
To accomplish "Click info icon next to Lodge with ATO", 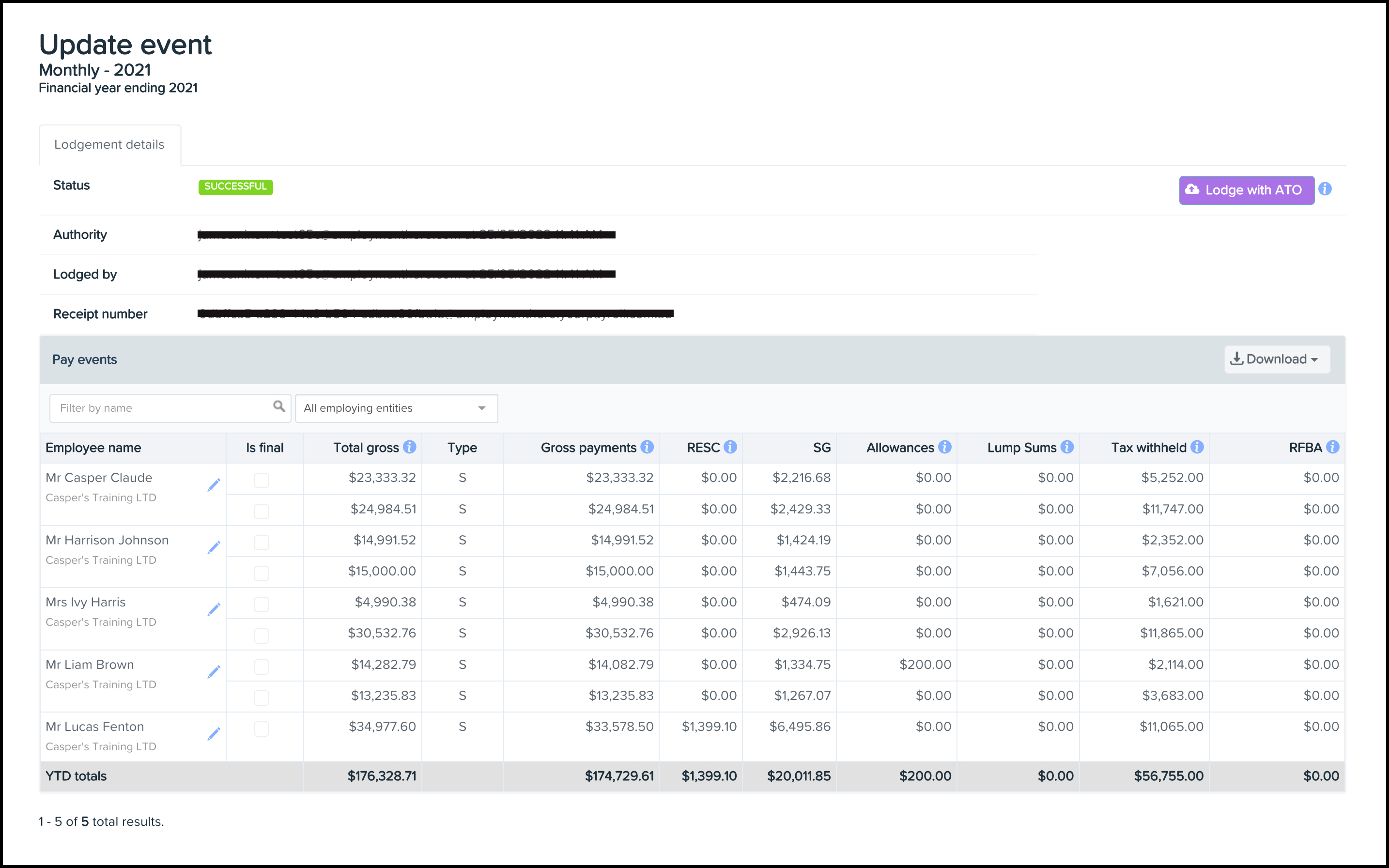I will (1325, 189).
